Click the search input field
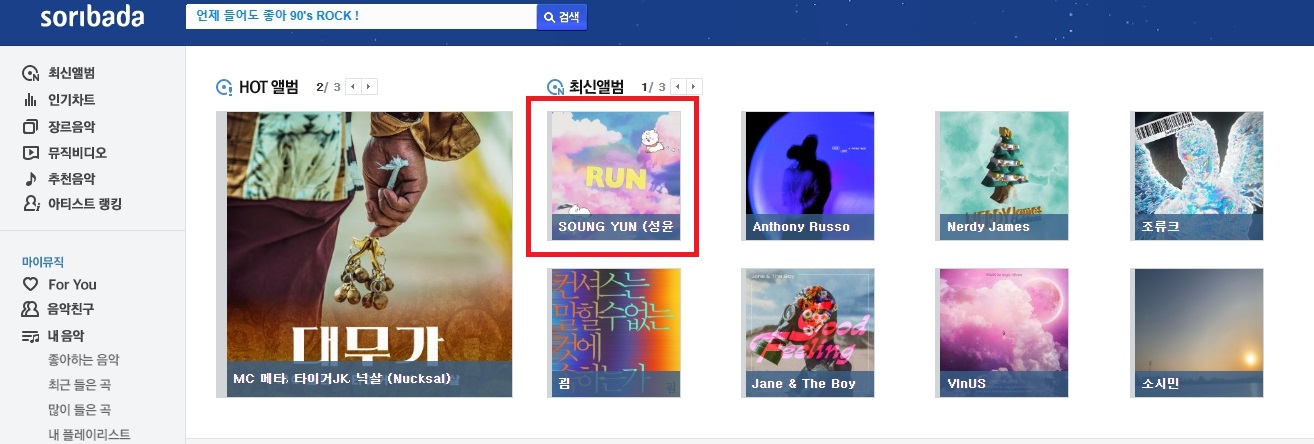Screen dimensions: 1314x444 [x=362, y=17]
